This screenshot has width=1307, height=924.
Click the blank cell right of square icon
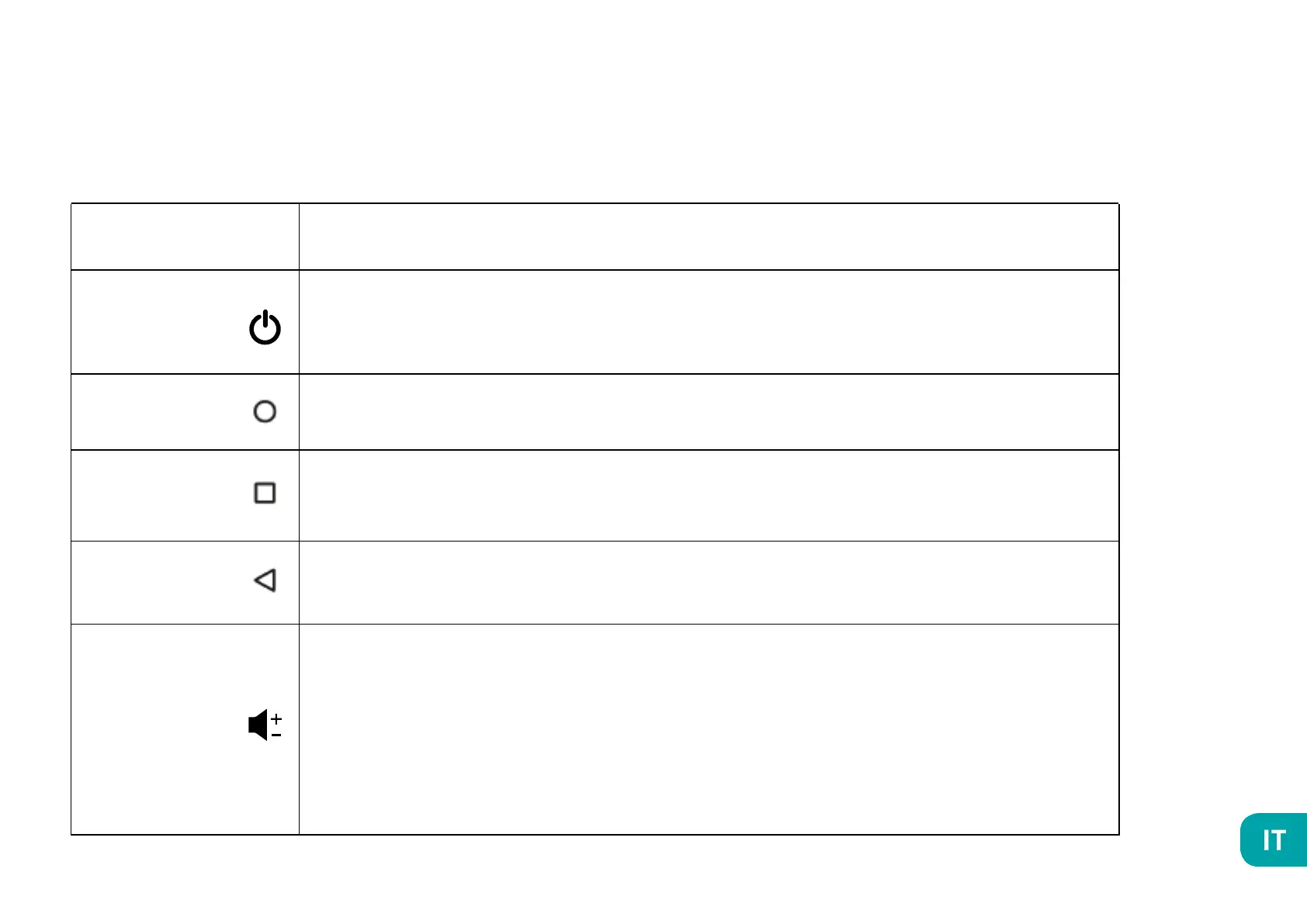pos(708,495)
